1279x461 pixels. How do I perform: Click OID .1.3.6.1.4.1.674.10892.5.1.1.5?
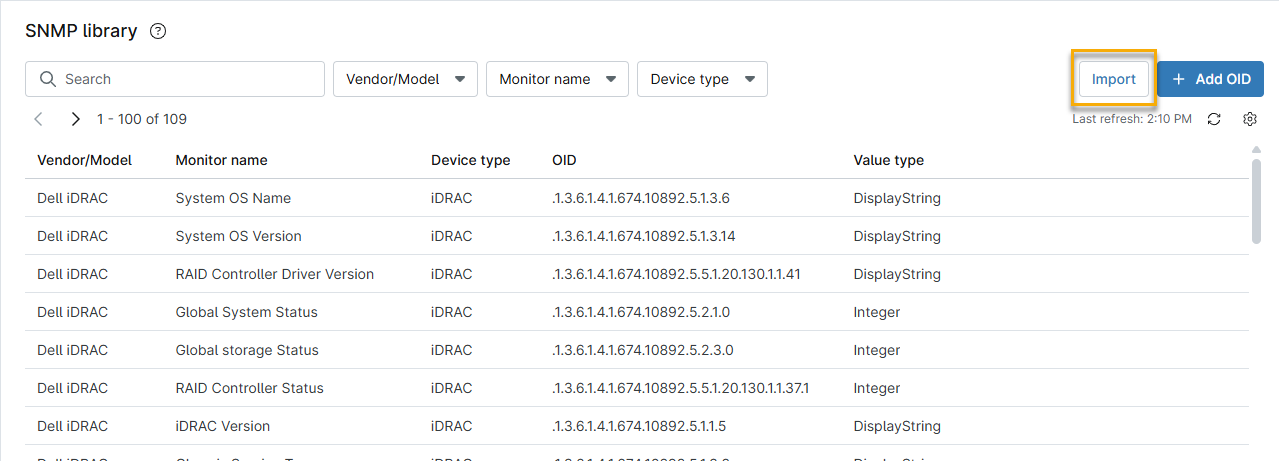(x=639, y=426)
